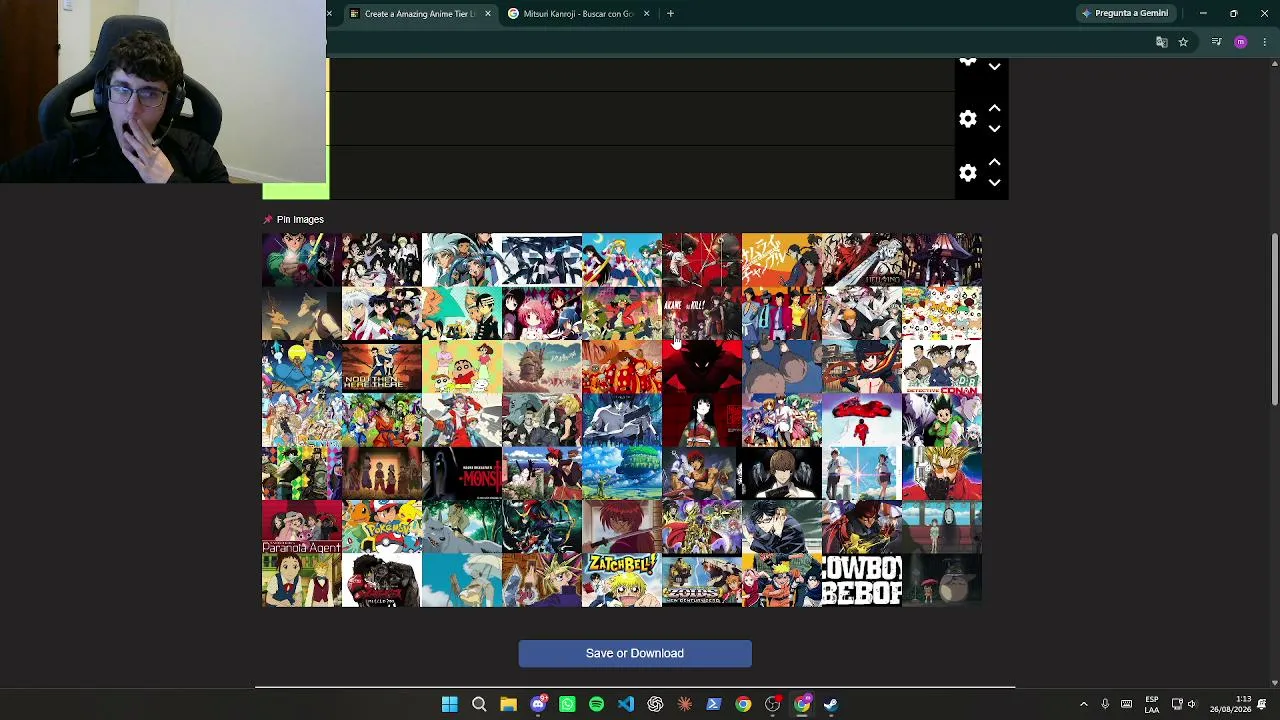1280x720 pixels.
Task: Select the Trigun thumbnail
Action: (x=942, y=474)
